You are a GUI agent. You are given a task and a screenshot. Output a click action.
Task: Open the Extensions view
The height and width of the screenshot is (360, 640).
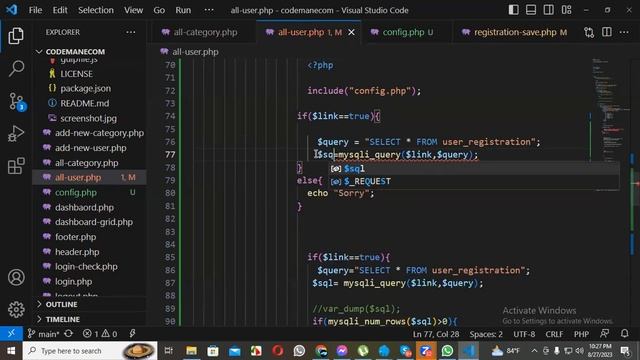16,166
